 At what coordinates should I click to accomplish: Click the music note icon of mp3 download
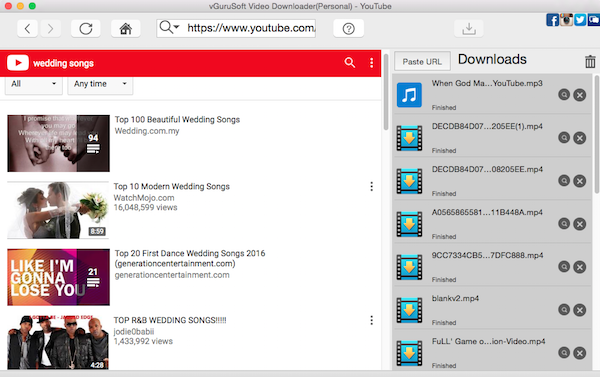(409, 95)
